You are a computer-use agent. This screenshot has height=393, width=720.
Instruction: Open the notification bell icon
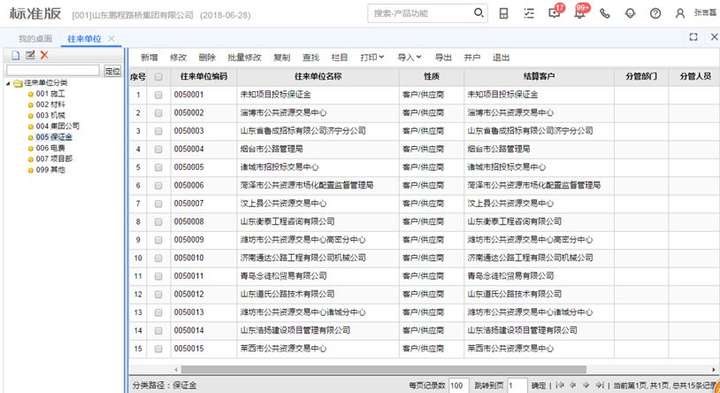[x=580, y=13]
